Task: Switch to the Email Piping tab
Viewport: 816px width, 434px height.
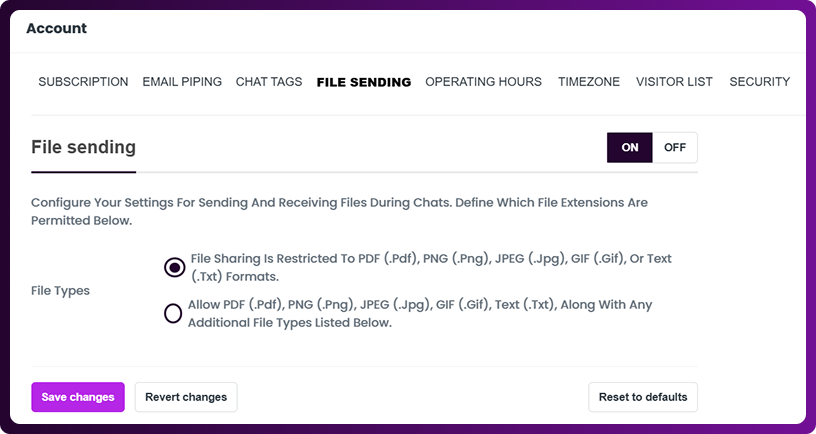Action: pos(182,82)
